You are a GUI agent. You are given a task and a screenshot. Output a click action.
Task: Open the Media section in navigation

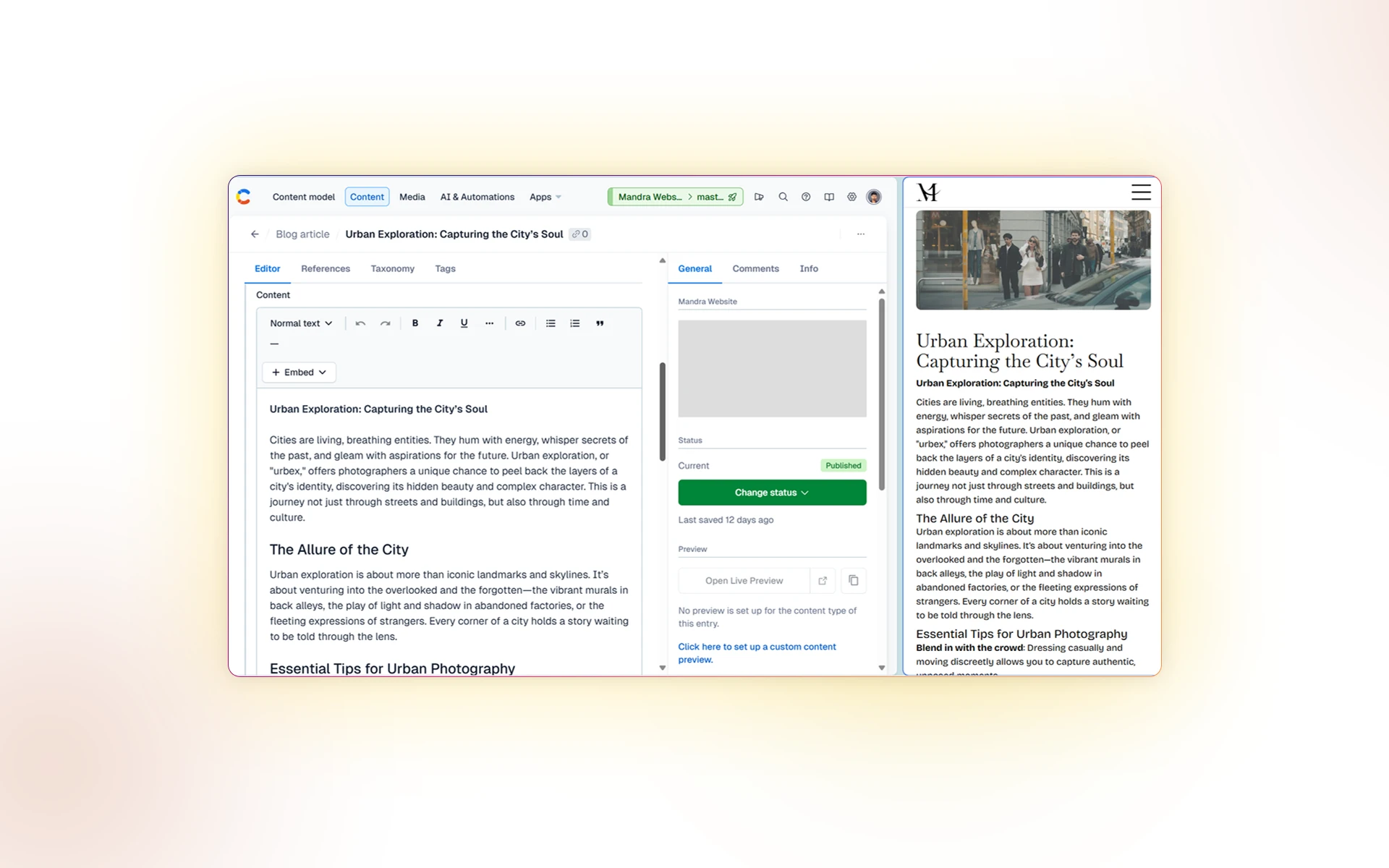[412, 197]
